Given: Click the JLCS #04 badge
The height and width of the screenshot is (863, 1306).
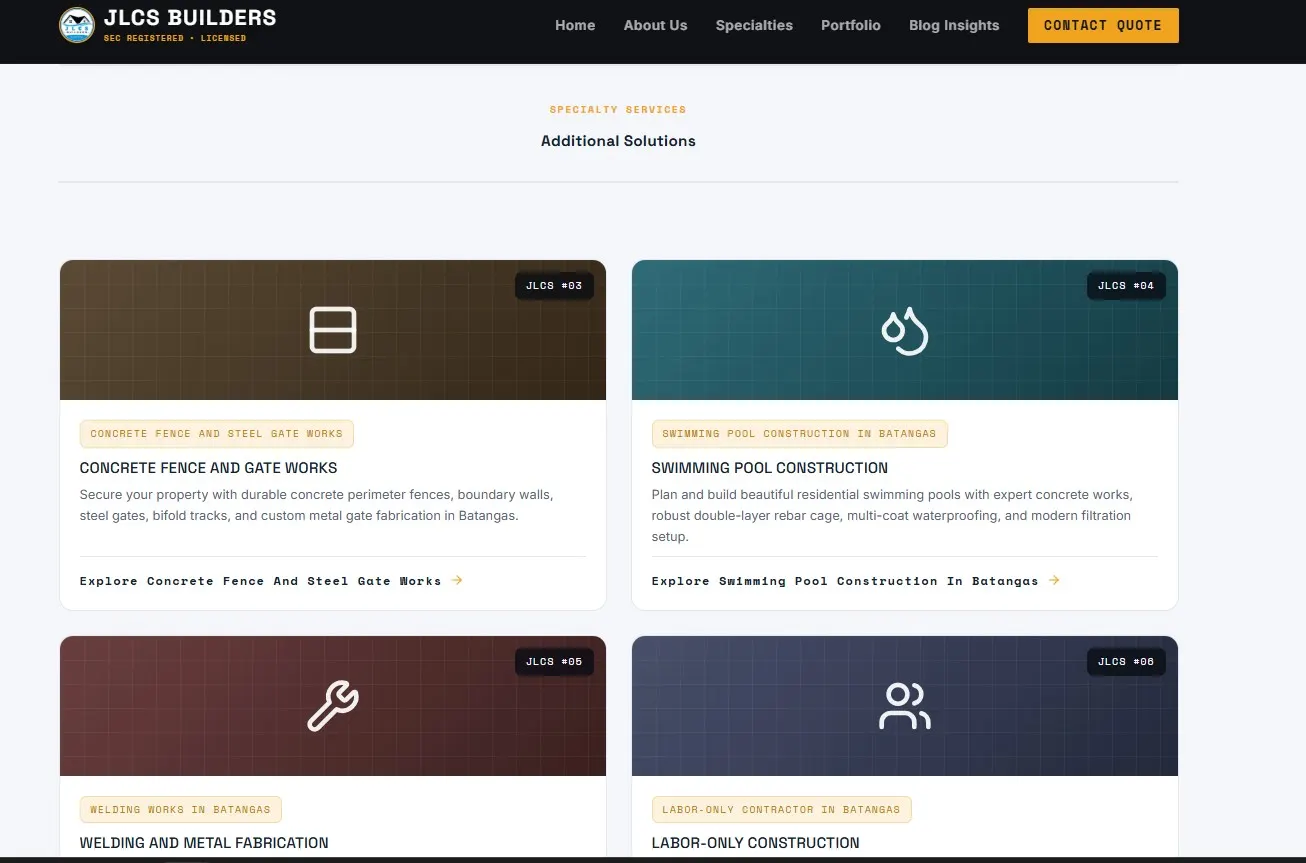Looking at the screenshot, I should tap(1126, 286).
